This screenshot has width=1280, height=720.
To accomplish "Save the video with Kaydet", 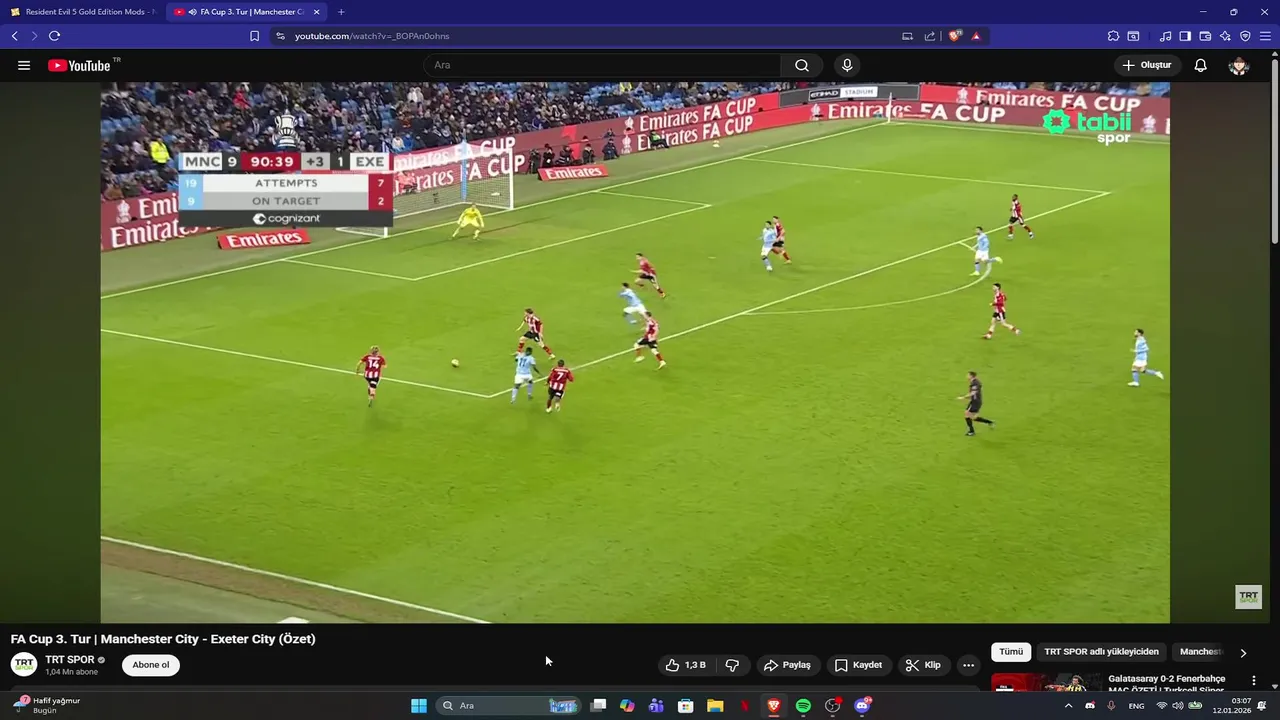I will 858,665.
